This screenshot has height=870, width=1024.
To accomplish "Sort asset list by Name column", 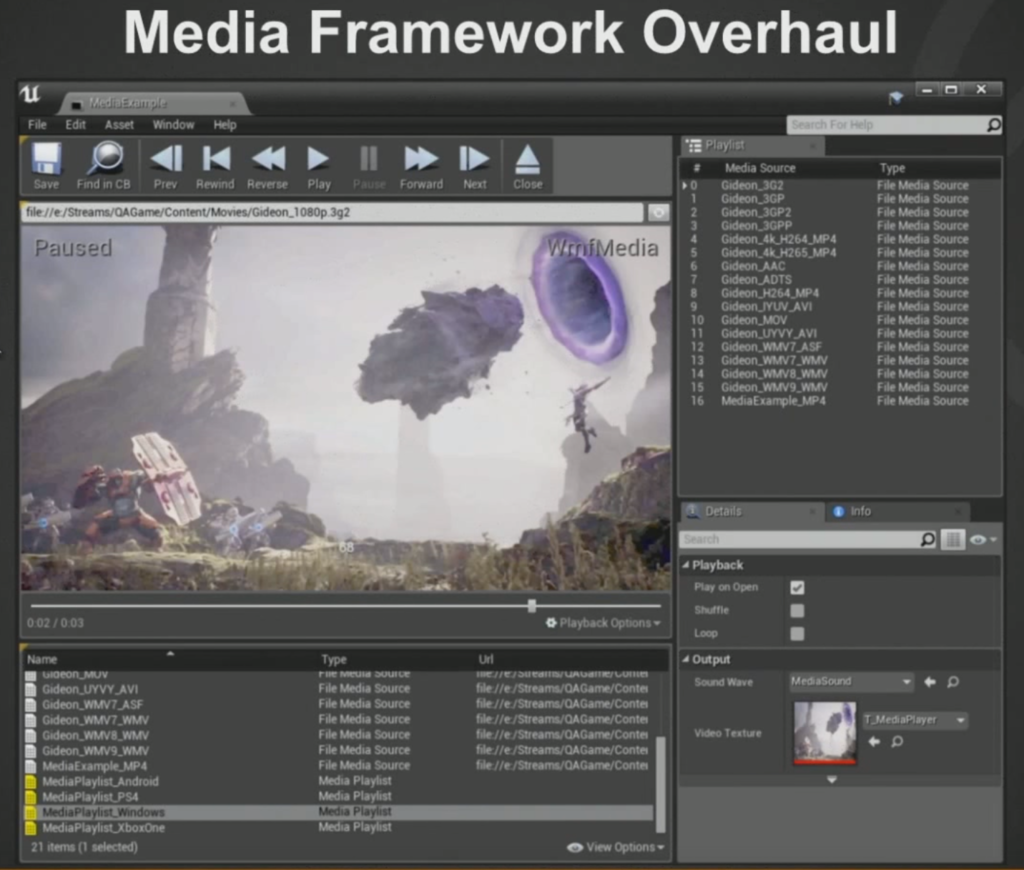I will tap(42, 660).
